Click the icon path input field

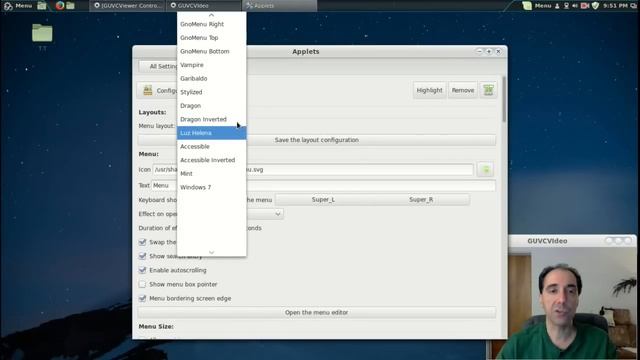(313, 170)
